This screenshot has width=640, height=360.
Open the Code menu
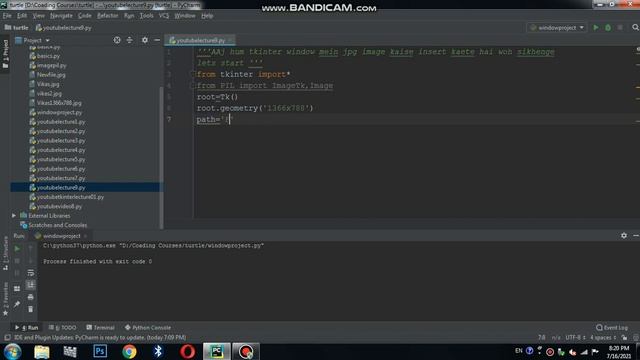84,16
